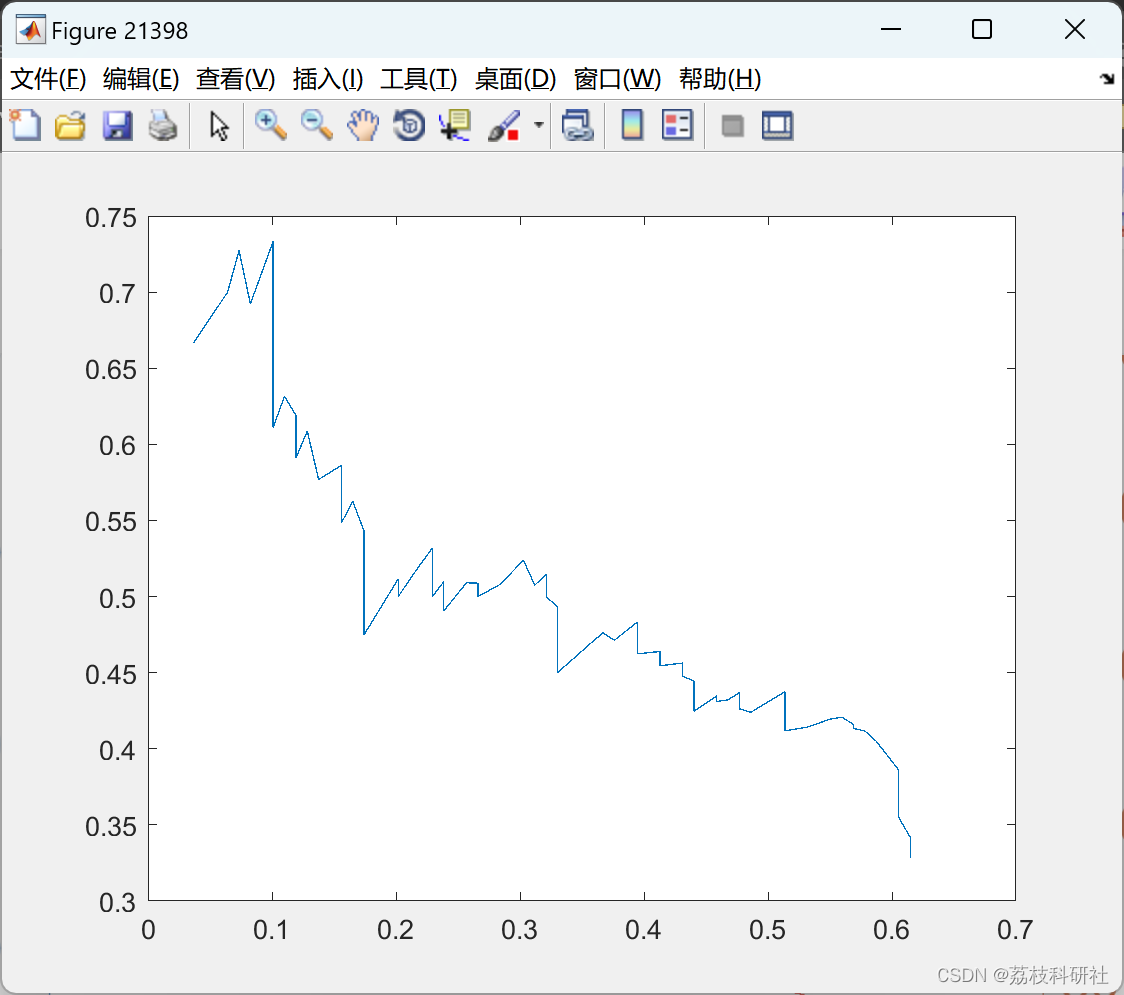
Task: Open a file with the folder icon
Action: pyautogui.click(x=70, y=126)
